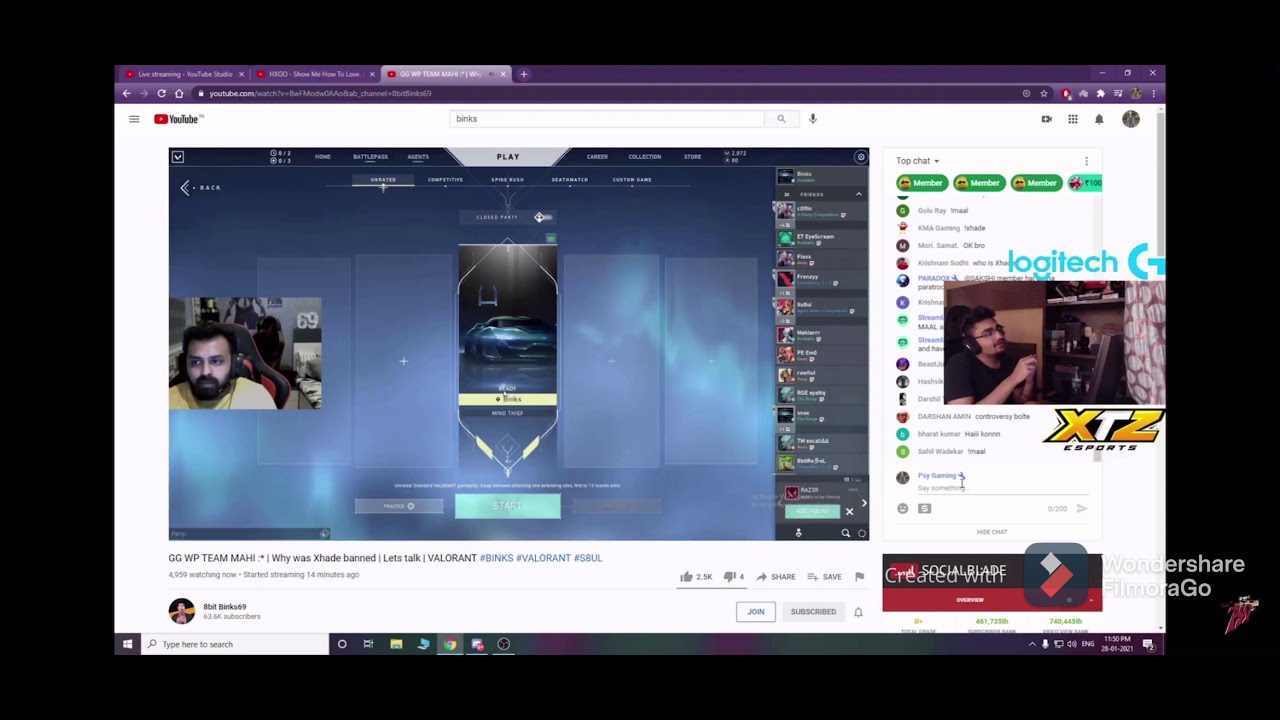Open the Windows Start button
This screenshot has height=720, width=1280.
127,644
